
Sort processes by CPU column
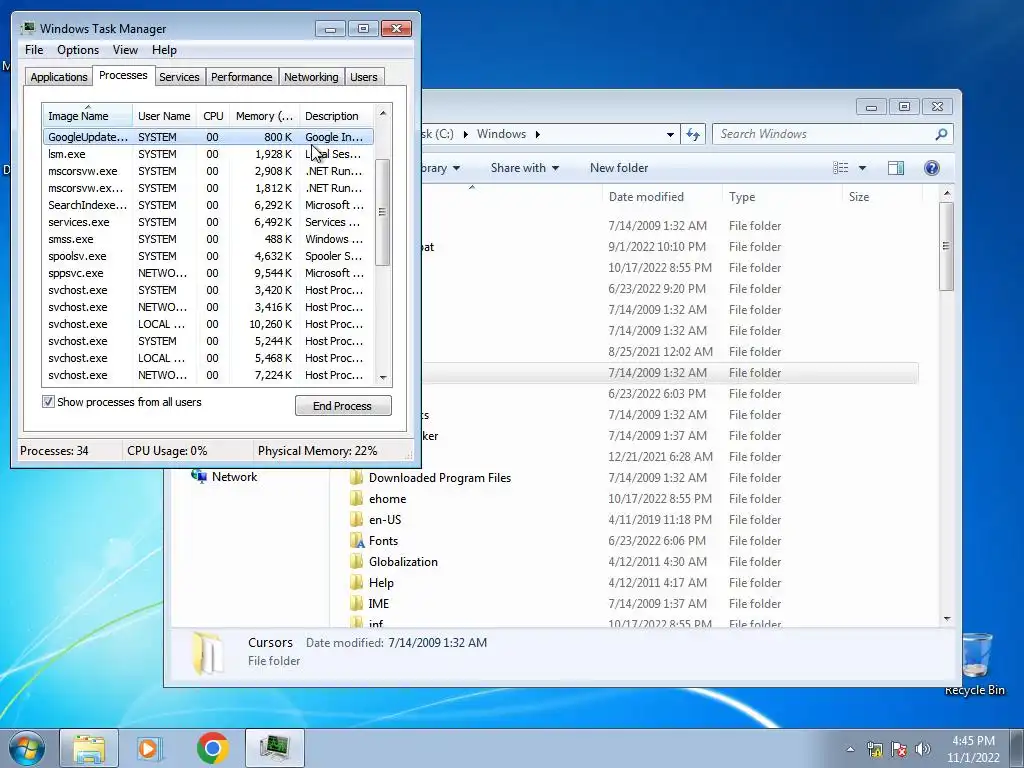coord(213,116)
